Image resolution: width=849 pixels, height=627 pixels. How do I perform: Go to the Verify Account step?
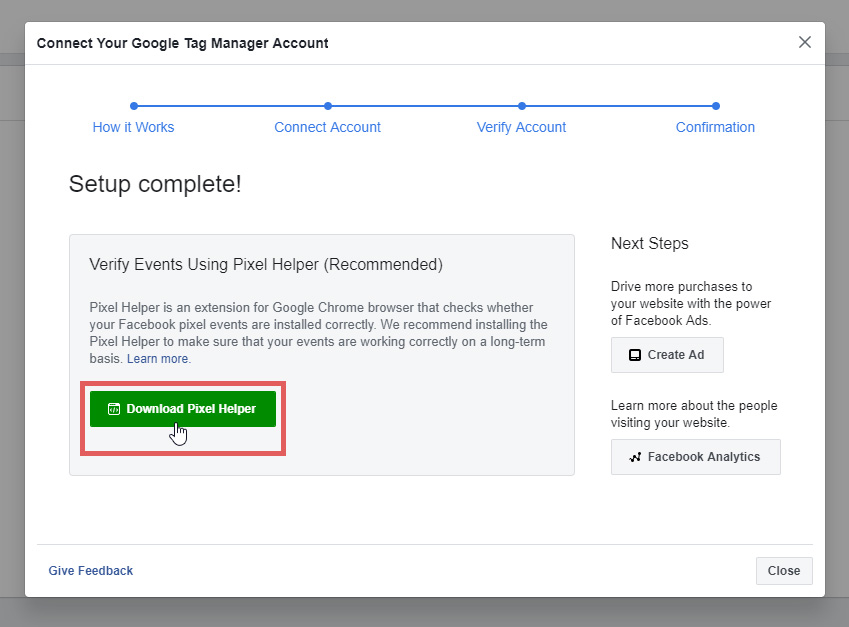tap(521, 127)
